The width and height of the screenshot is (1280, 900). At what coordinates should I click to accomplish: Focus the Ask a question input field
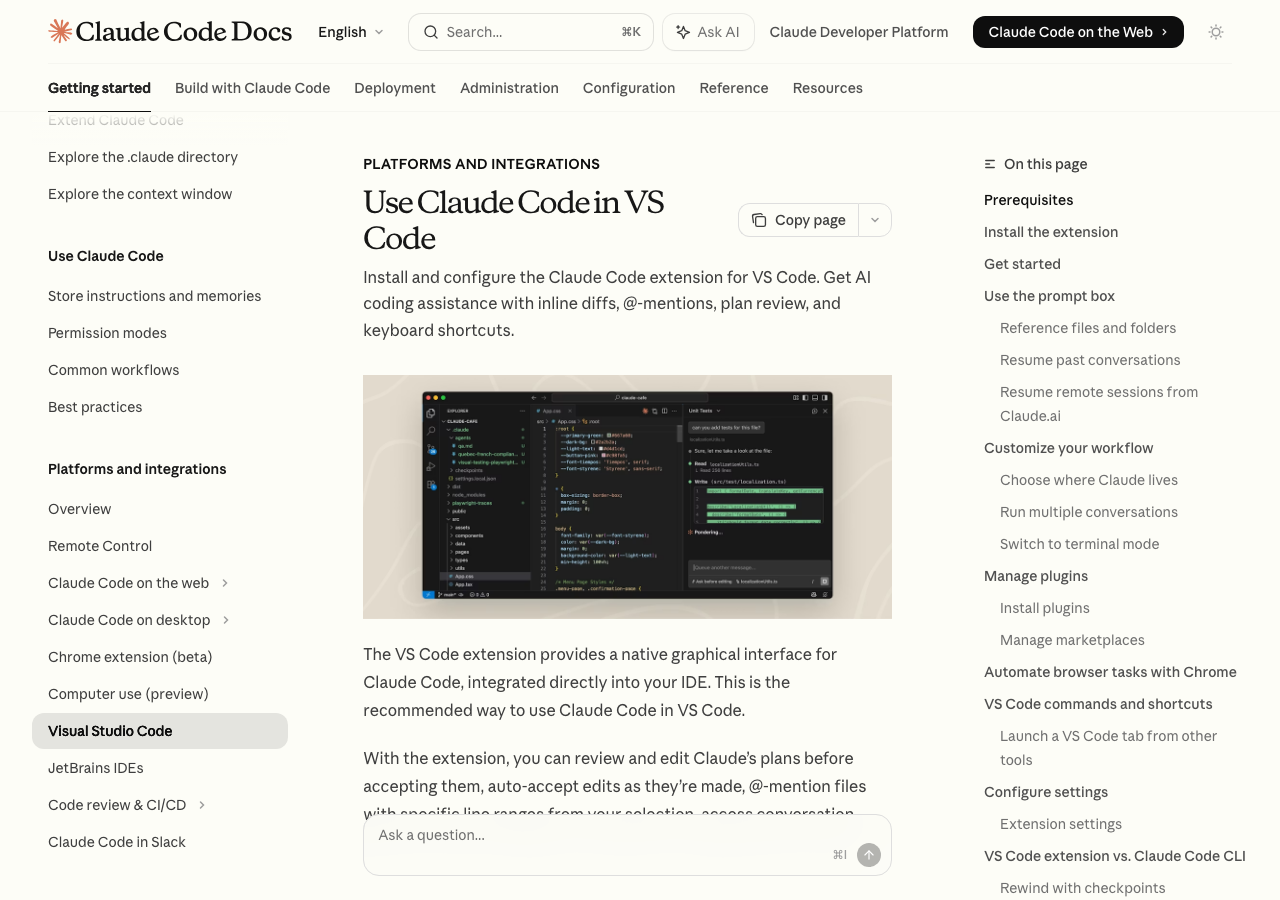click(600, 835)
